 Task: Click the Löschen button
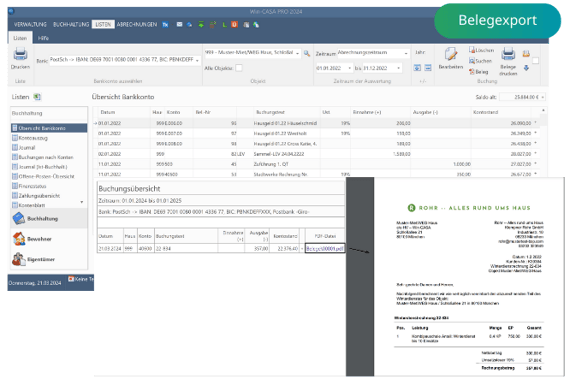(x=481, y=50)
